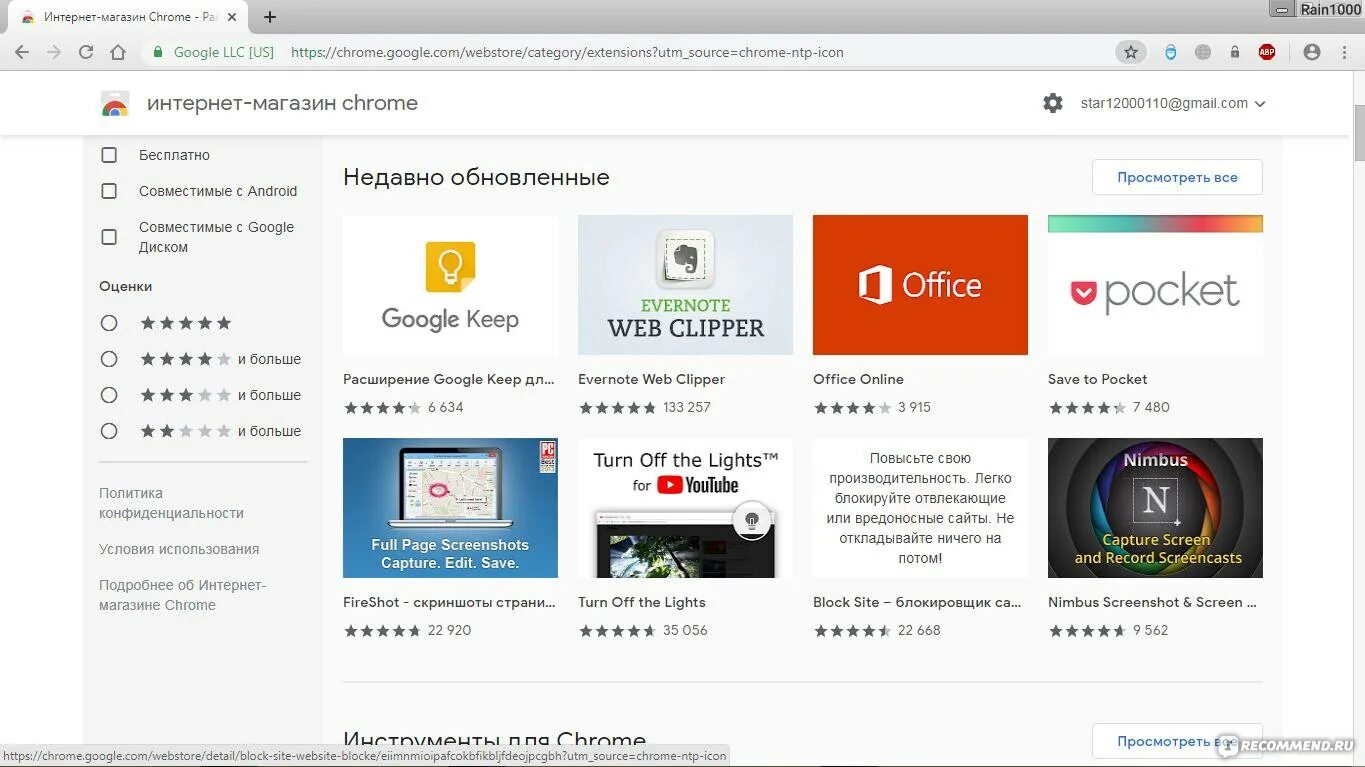
Task: Open Политика конфиденциальности link
Action: 171,503
